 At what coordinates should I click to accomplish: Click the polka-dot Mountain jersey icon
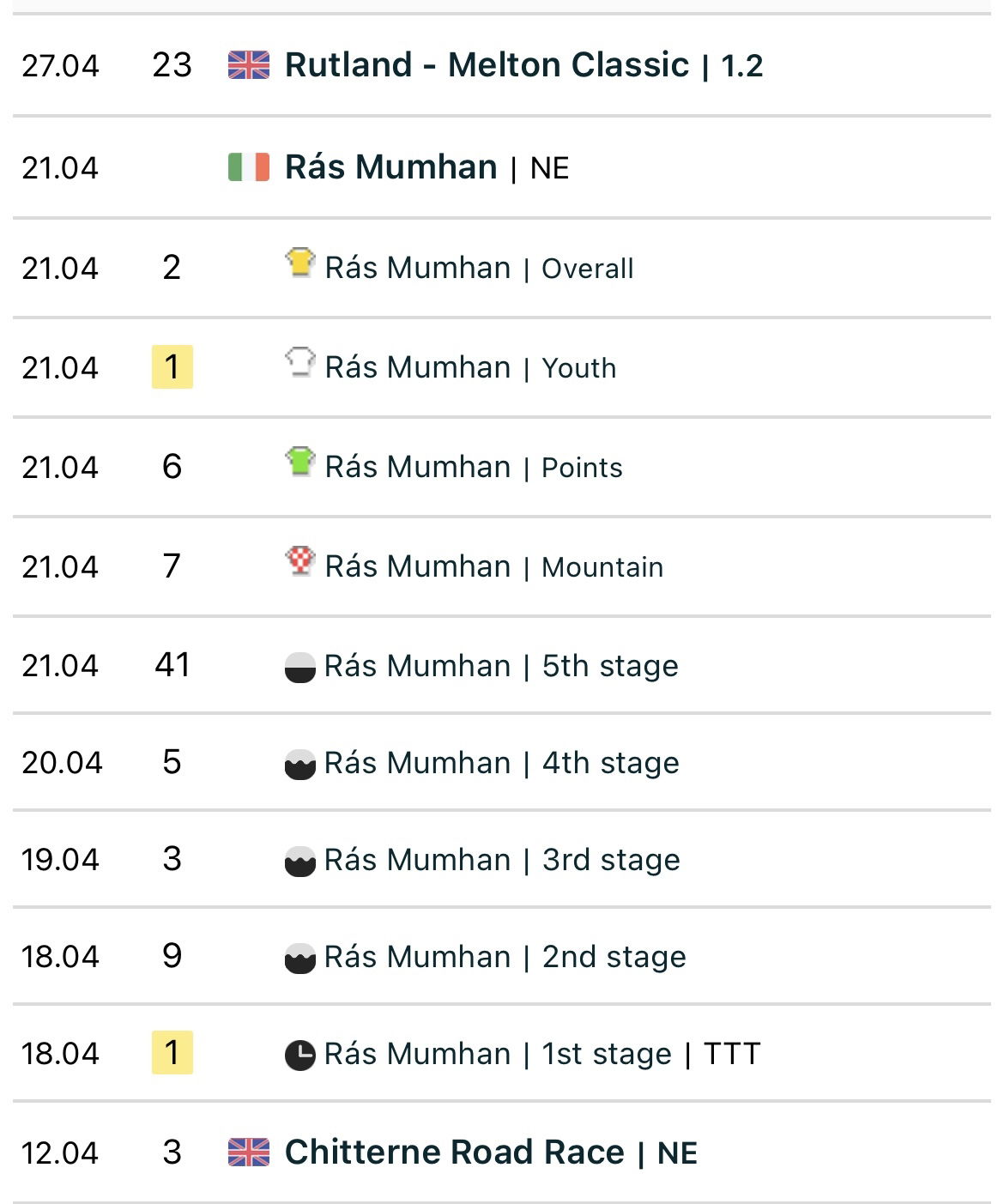(x=300, y=560)
